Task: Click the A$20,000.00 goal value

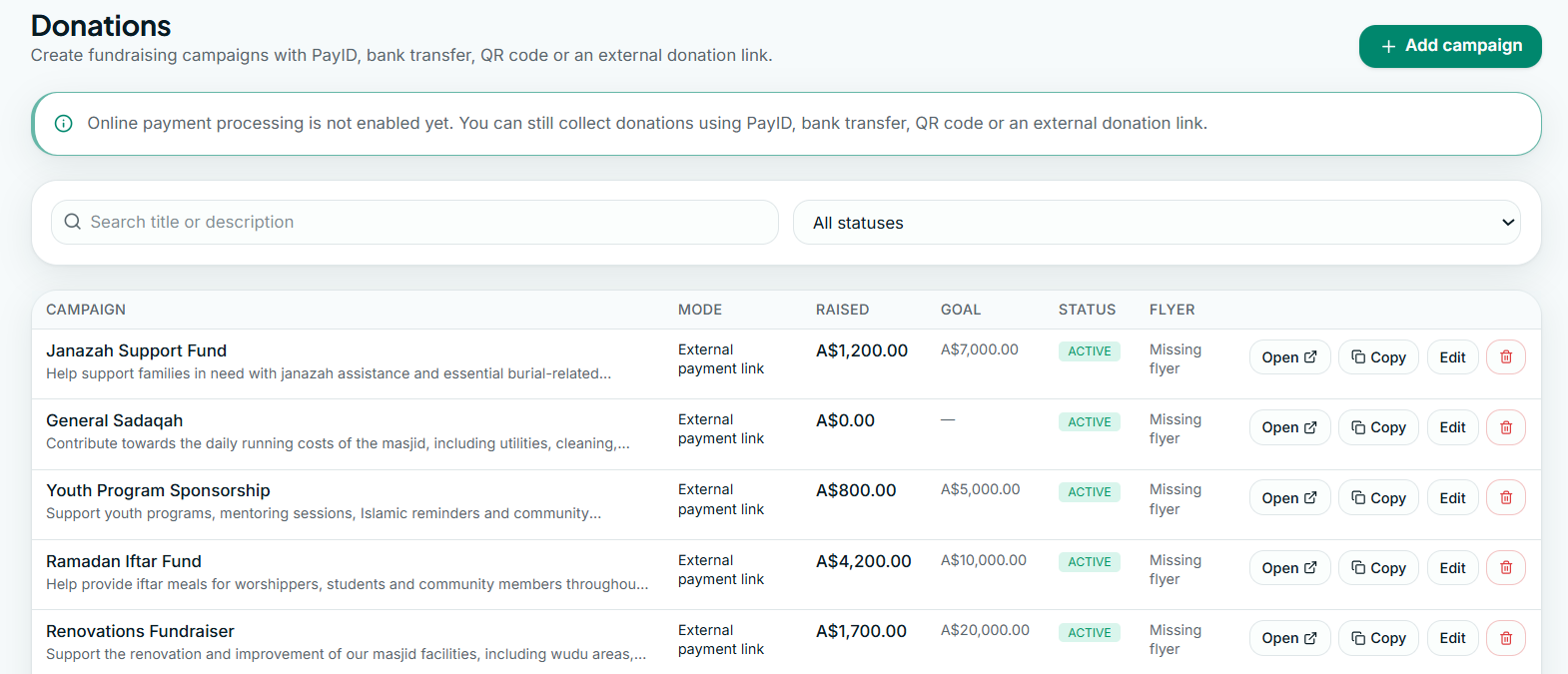Action: [x=985, y=630]
